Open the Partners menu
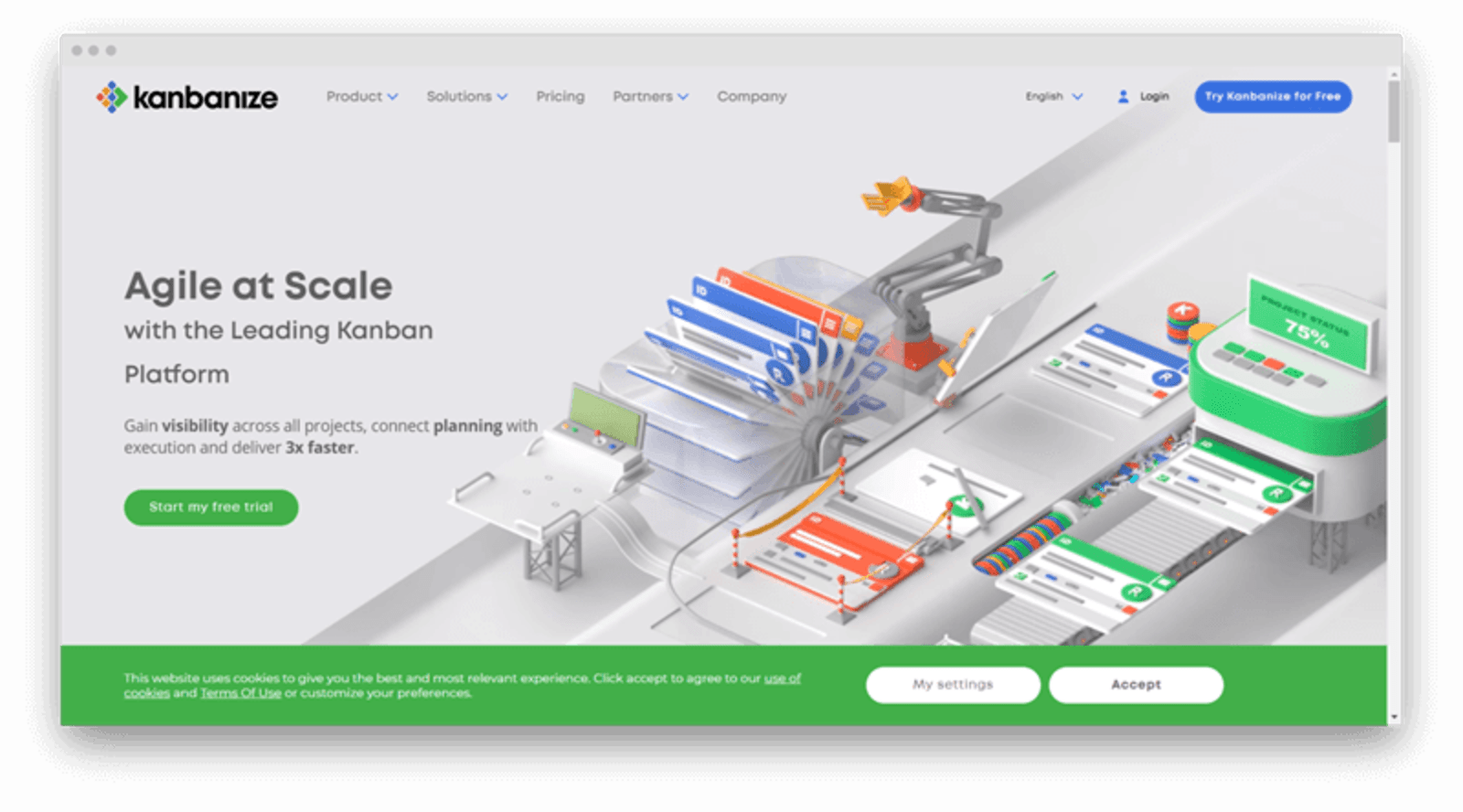1463x812 pixels. [x=651, y=96]
